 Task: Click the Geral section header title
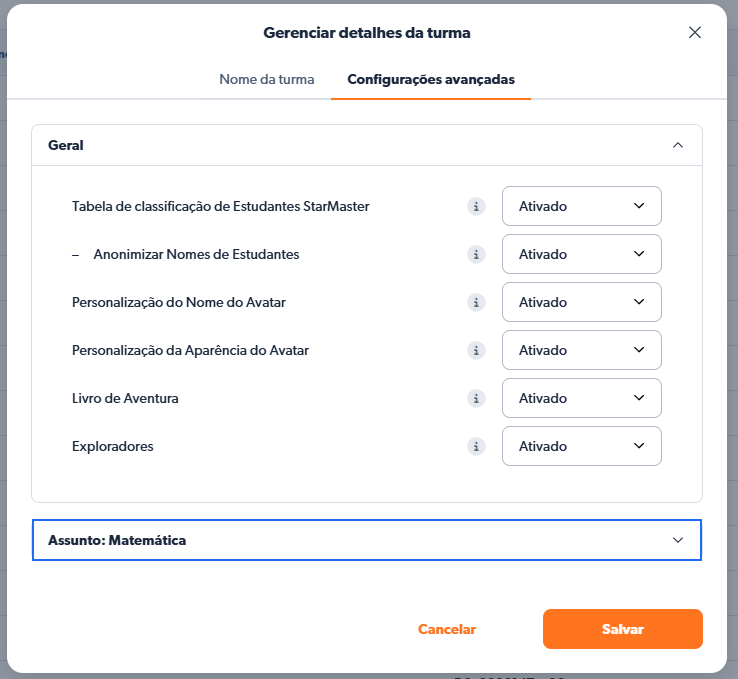pos(66,145)
